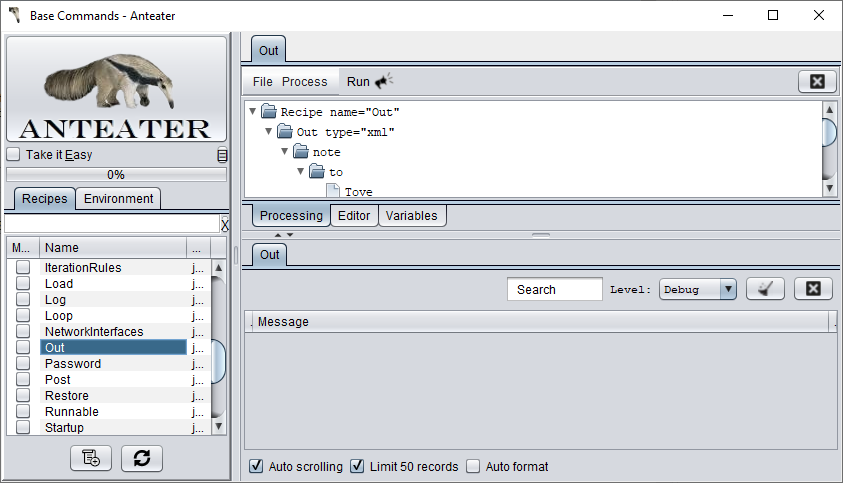Click the Recipe name="Out" folder icon
This screenshot has height=483, width=843.
[x=269, y=111]
